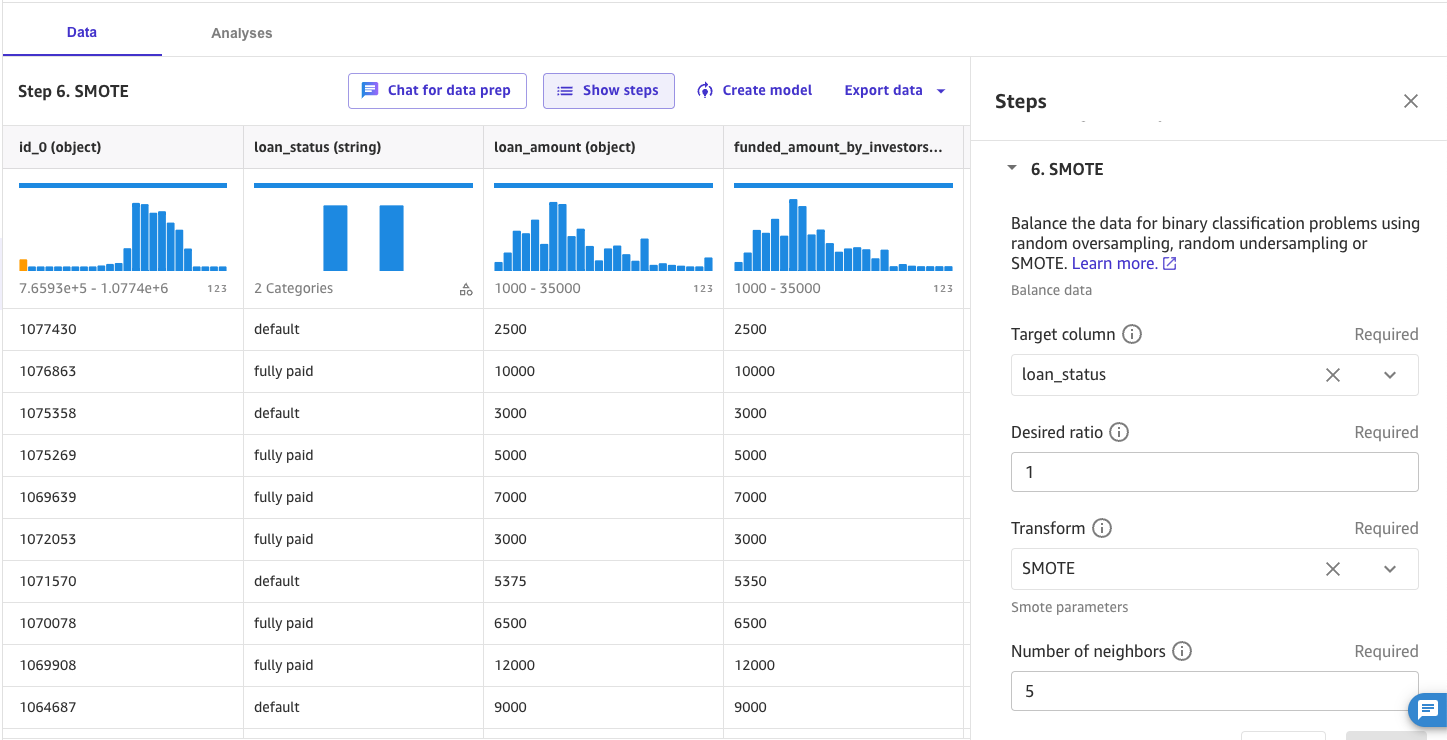This screenshot has height=740, width=1447.
Task: Clear the SMOTE transform selection
Action: [x=1333, y=569]
